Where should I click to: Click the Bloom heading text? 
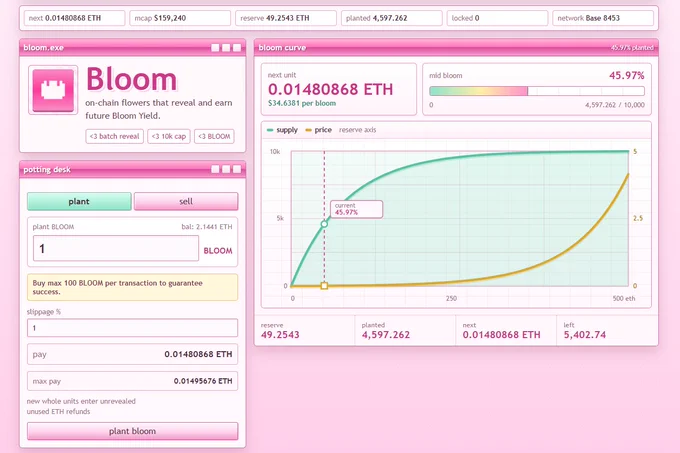pos(132,79)
